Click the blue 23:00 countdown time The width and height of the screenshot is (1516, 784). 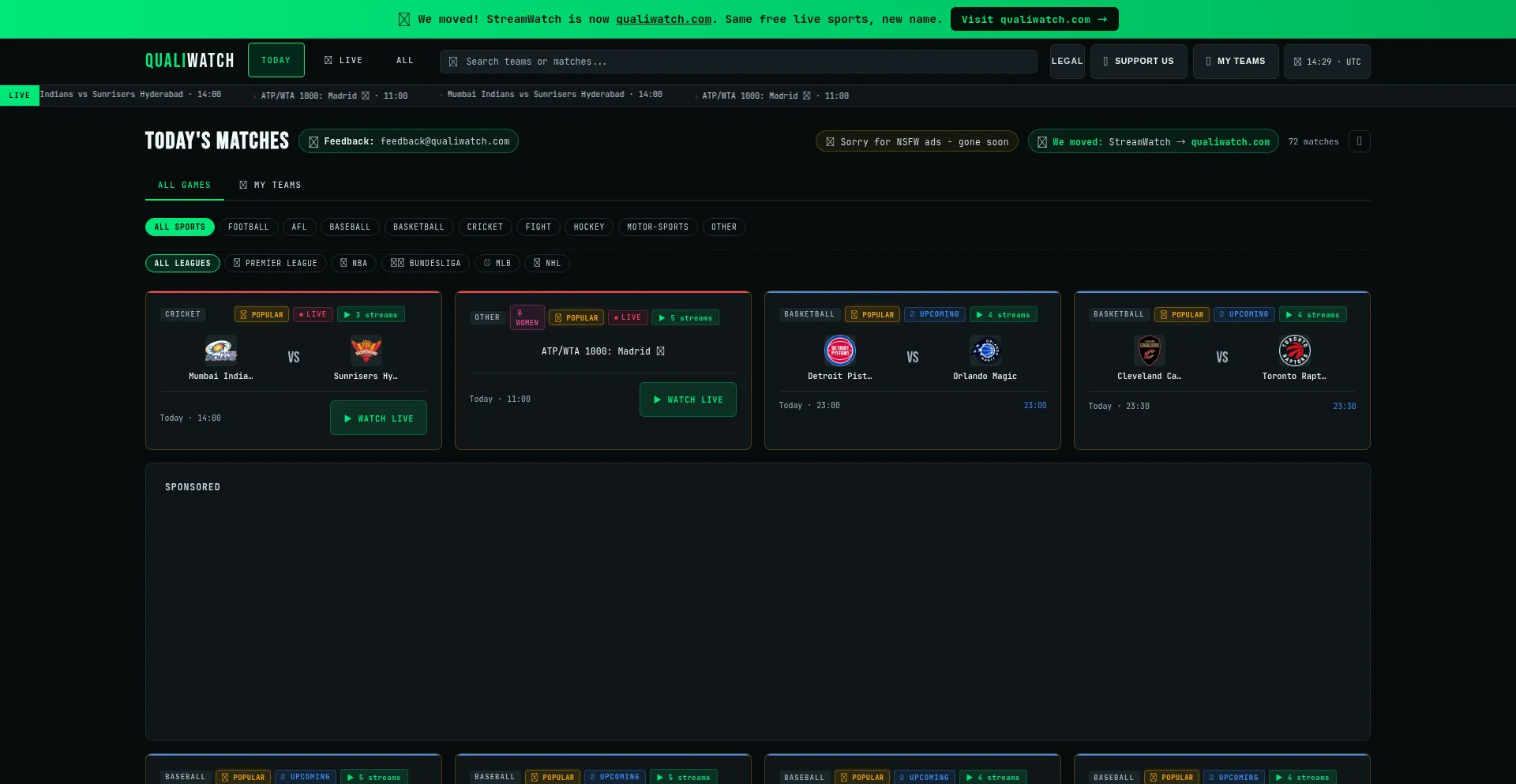[x=1035, y=405]
